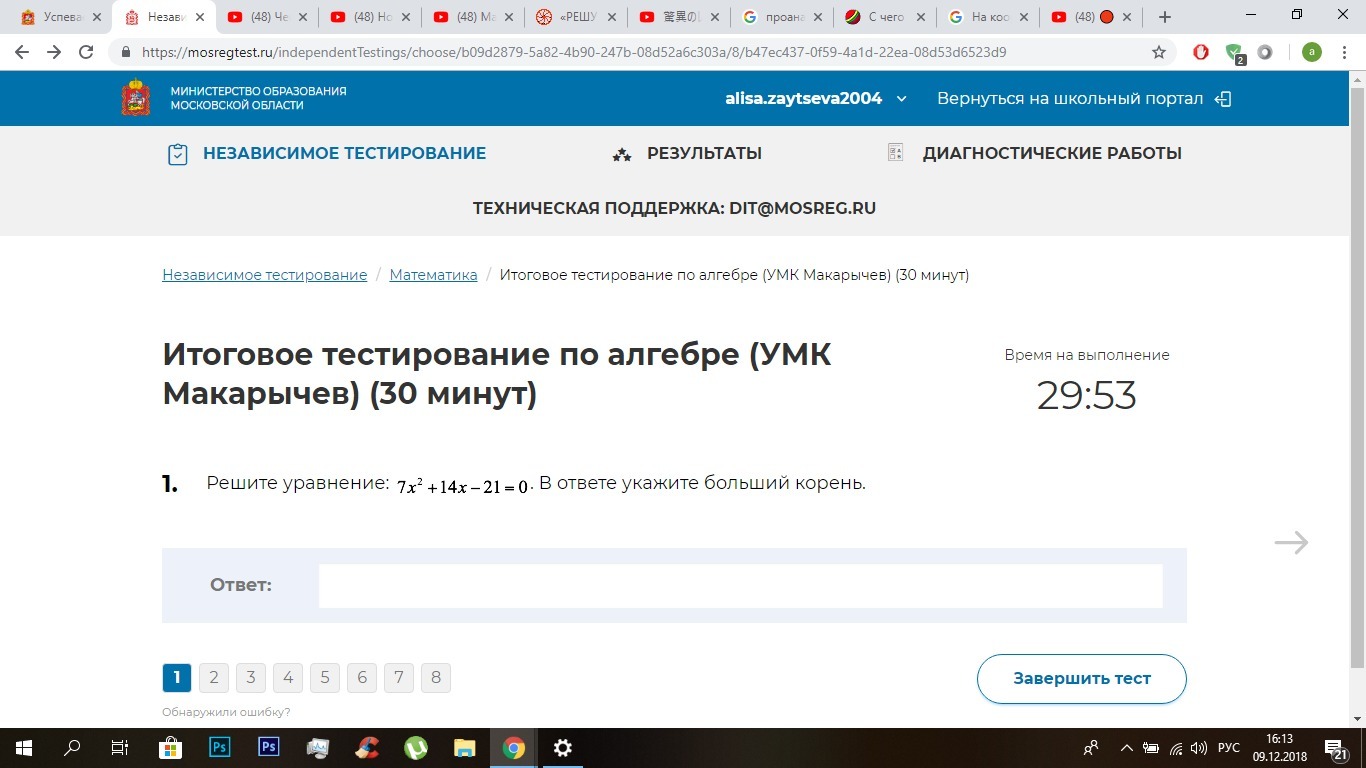Go to question 3
The height and width of the screenshot is (768, 1366).
pos(250,678)
